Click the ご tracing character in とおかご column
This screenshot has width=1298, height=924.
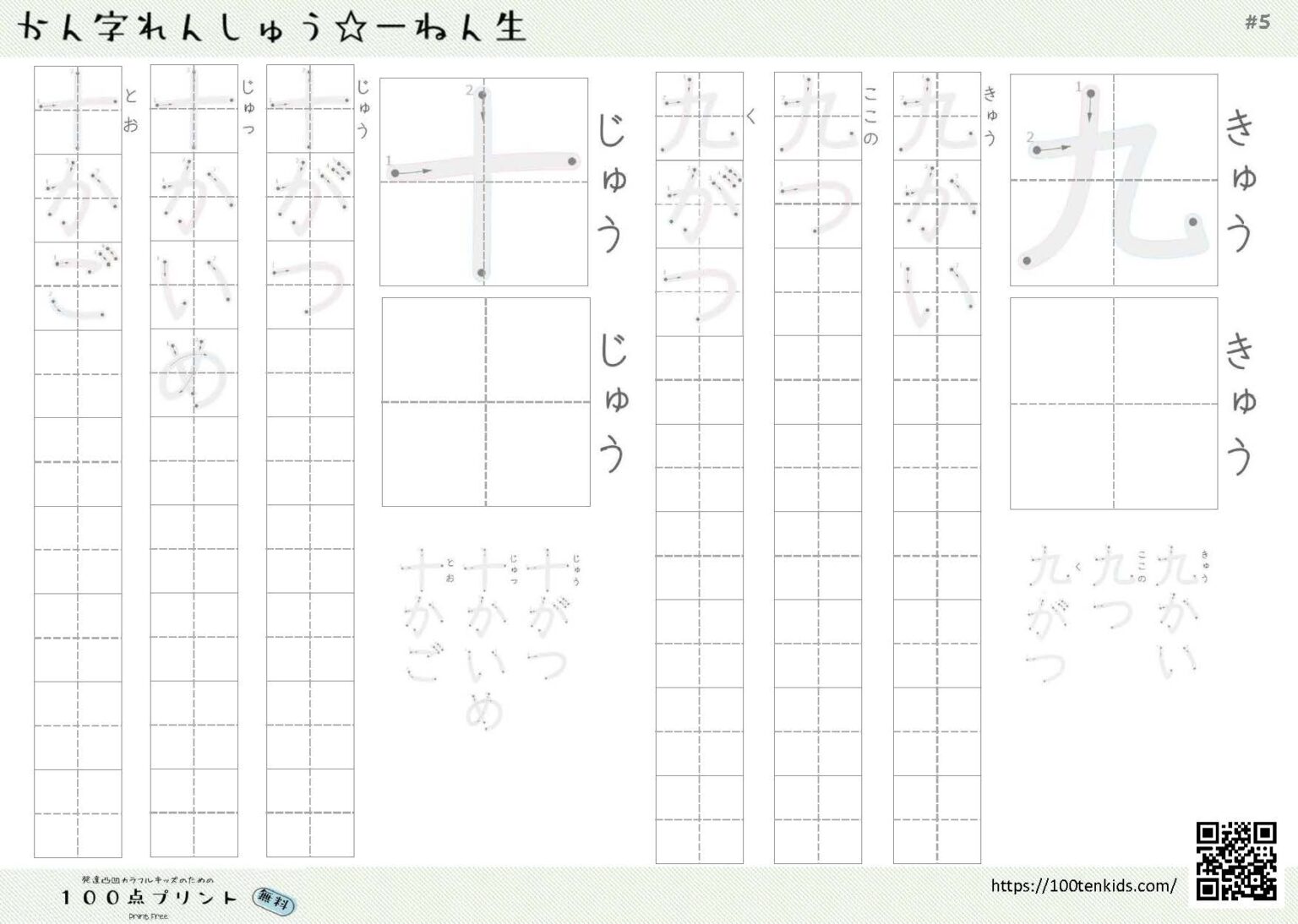tap(78, 286)
